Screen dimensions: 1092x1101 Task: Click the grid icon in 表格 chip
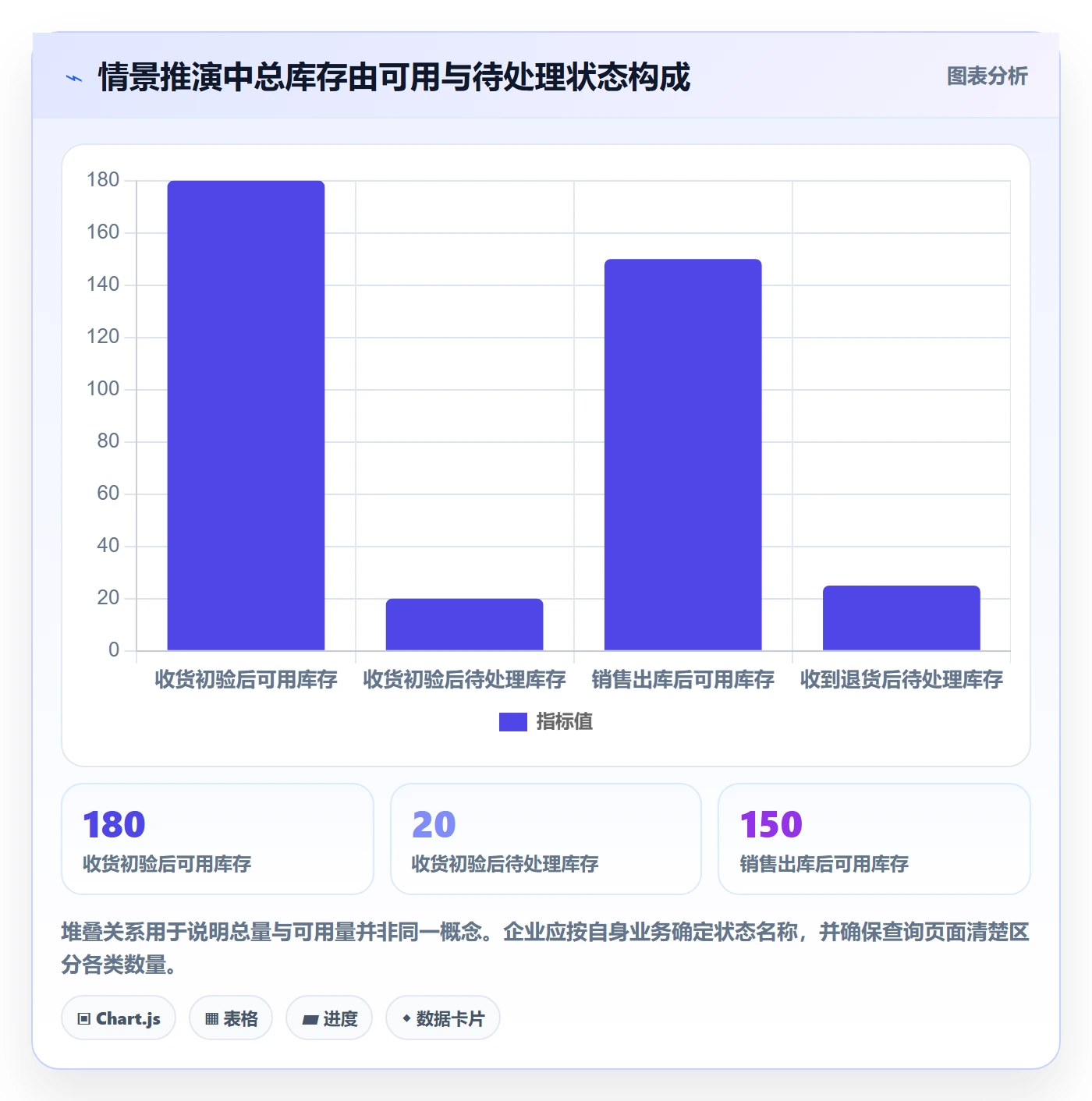click(211, 1019)
